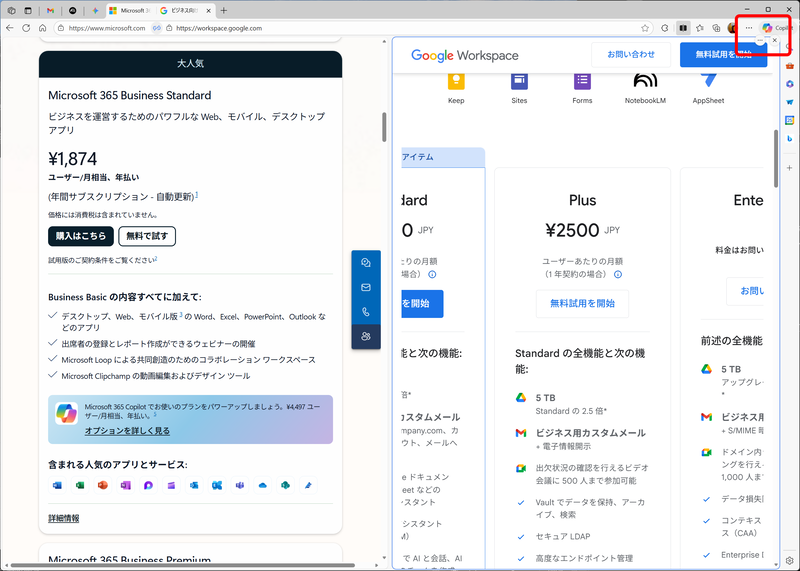Close the right split pane

click(774, 40)
